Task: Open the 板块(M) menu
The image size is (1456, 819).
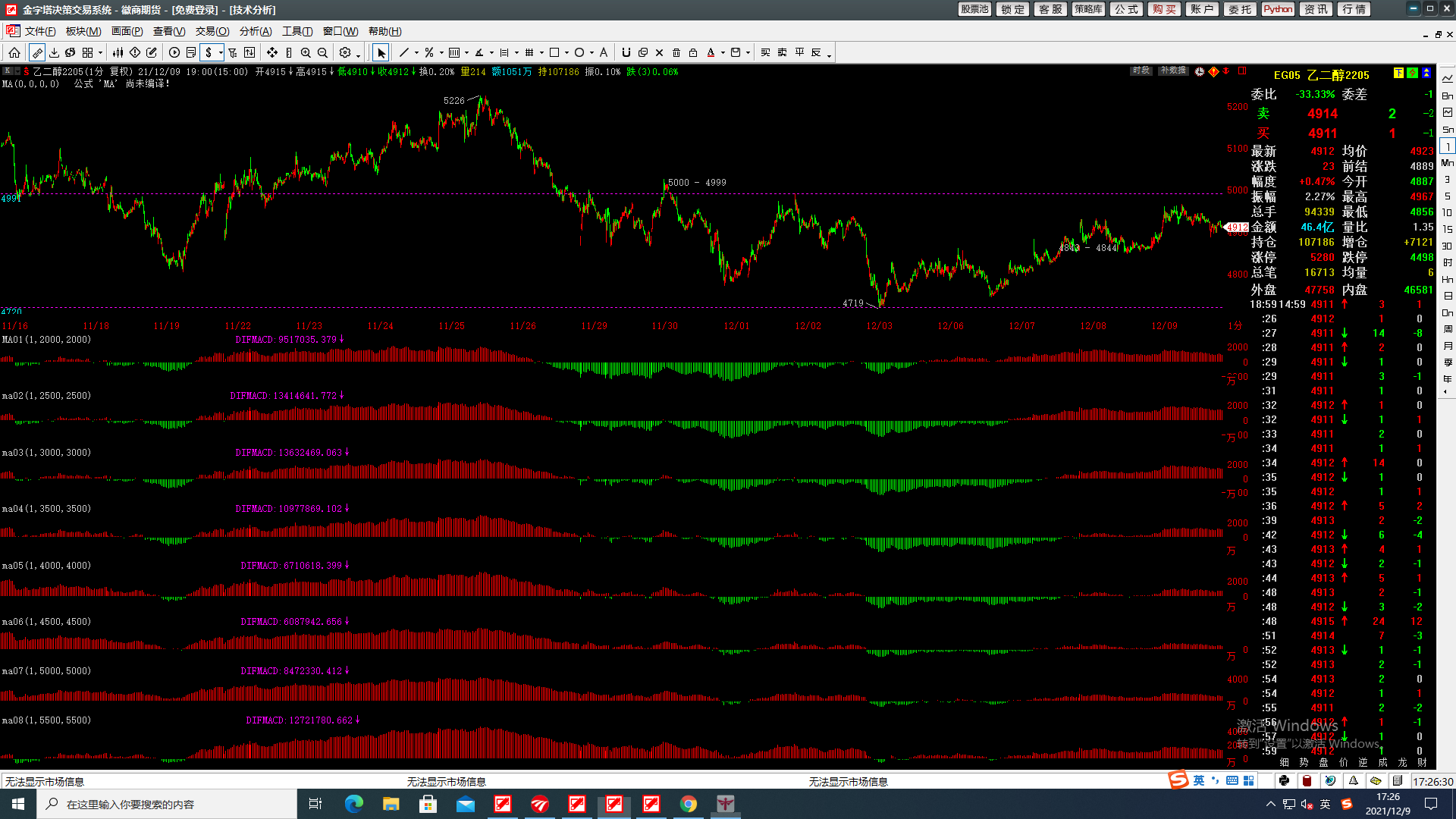Action: [83, 31]
